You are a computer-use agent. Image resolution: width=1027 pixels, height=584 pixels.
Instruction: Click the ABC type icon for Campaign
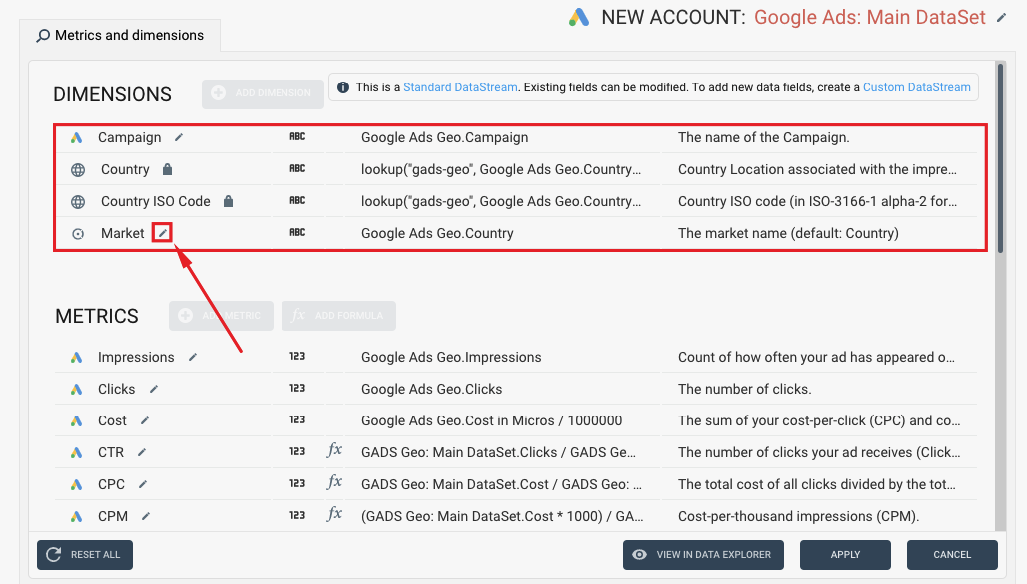click(297, 137)
